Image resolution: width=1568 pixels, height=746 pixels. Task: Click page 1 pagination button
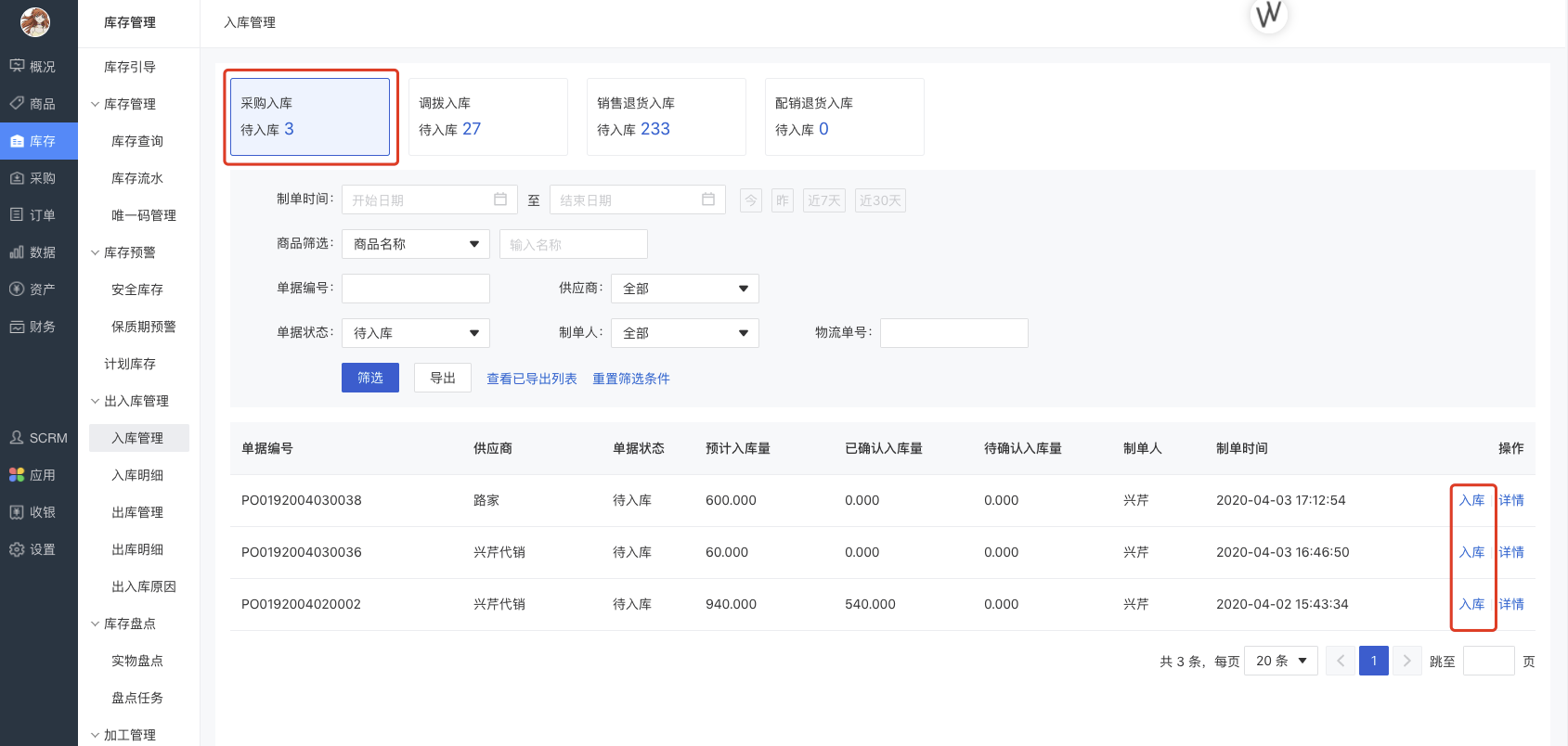point(1374,661)
